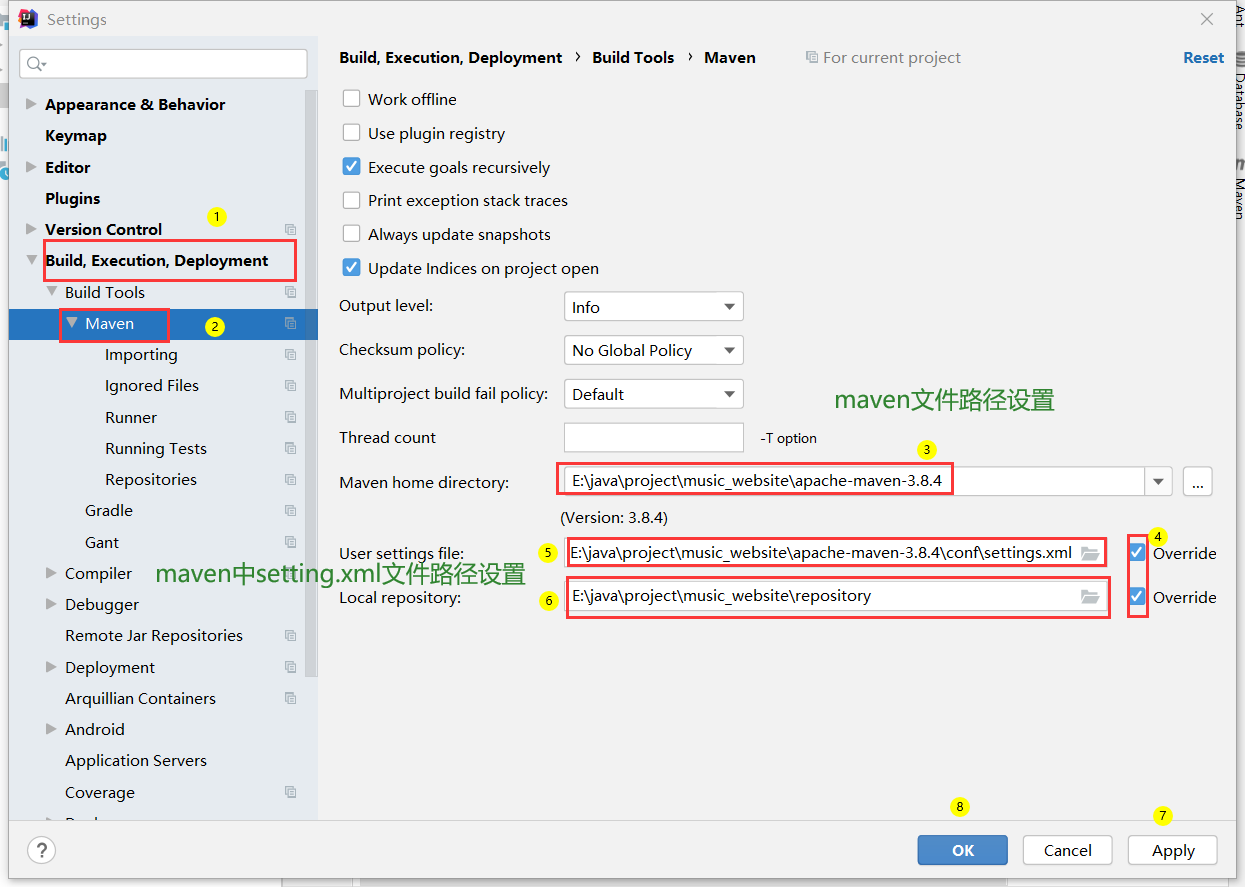Viewport: 1245px width, 887px height.
Task: Uncheck Execute goals recursively
Action: [x=351, y=167]
